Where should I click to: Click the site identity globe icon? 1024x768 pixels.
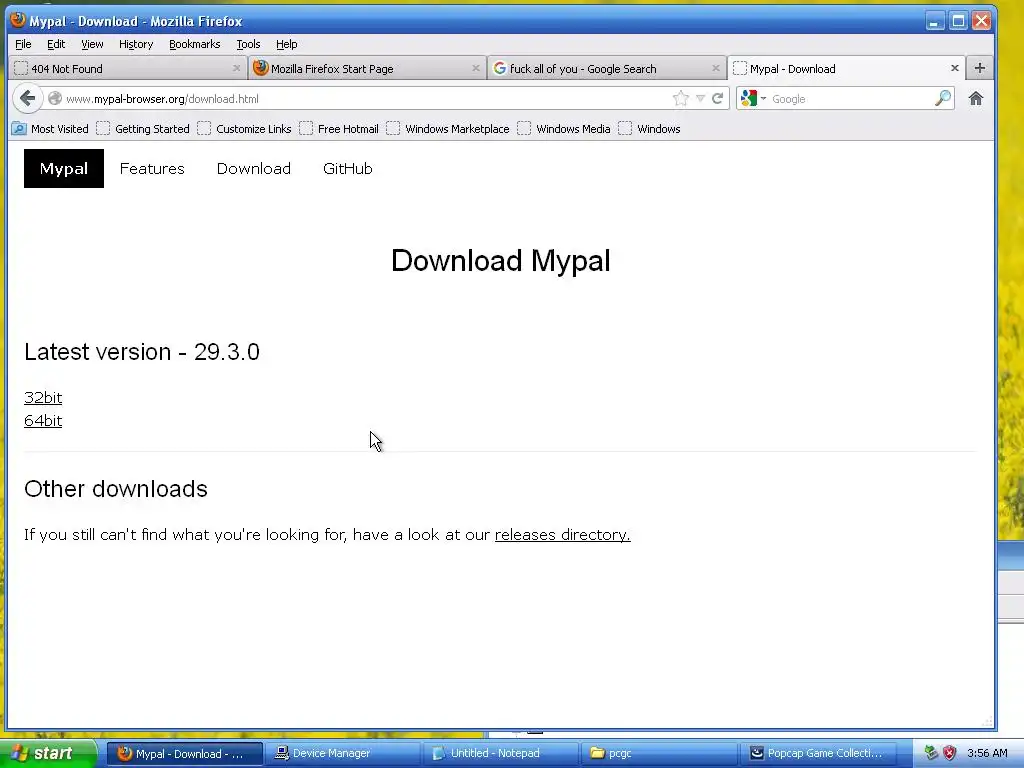55,99
